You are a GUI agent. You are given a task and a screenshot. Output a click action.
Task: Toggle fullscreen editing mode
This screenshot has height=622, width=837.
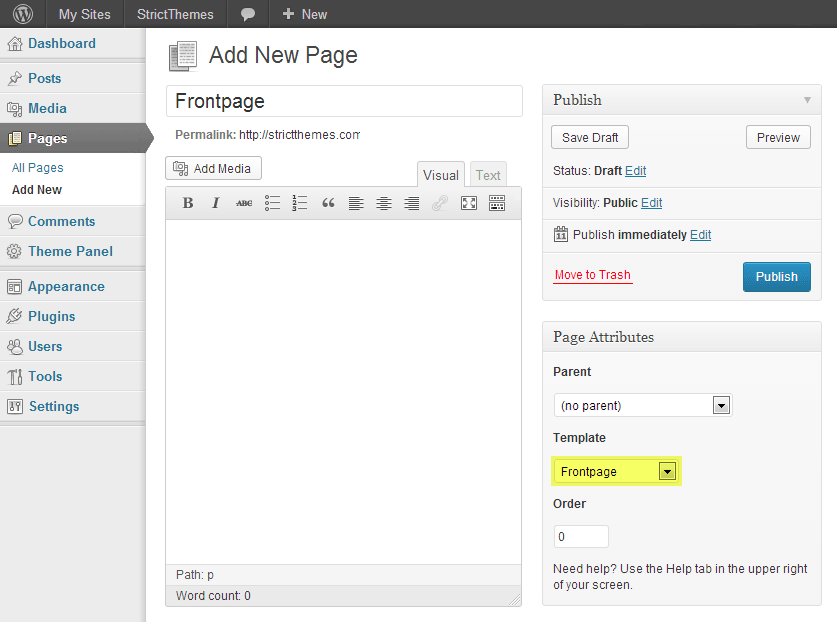tap(469, 203)
